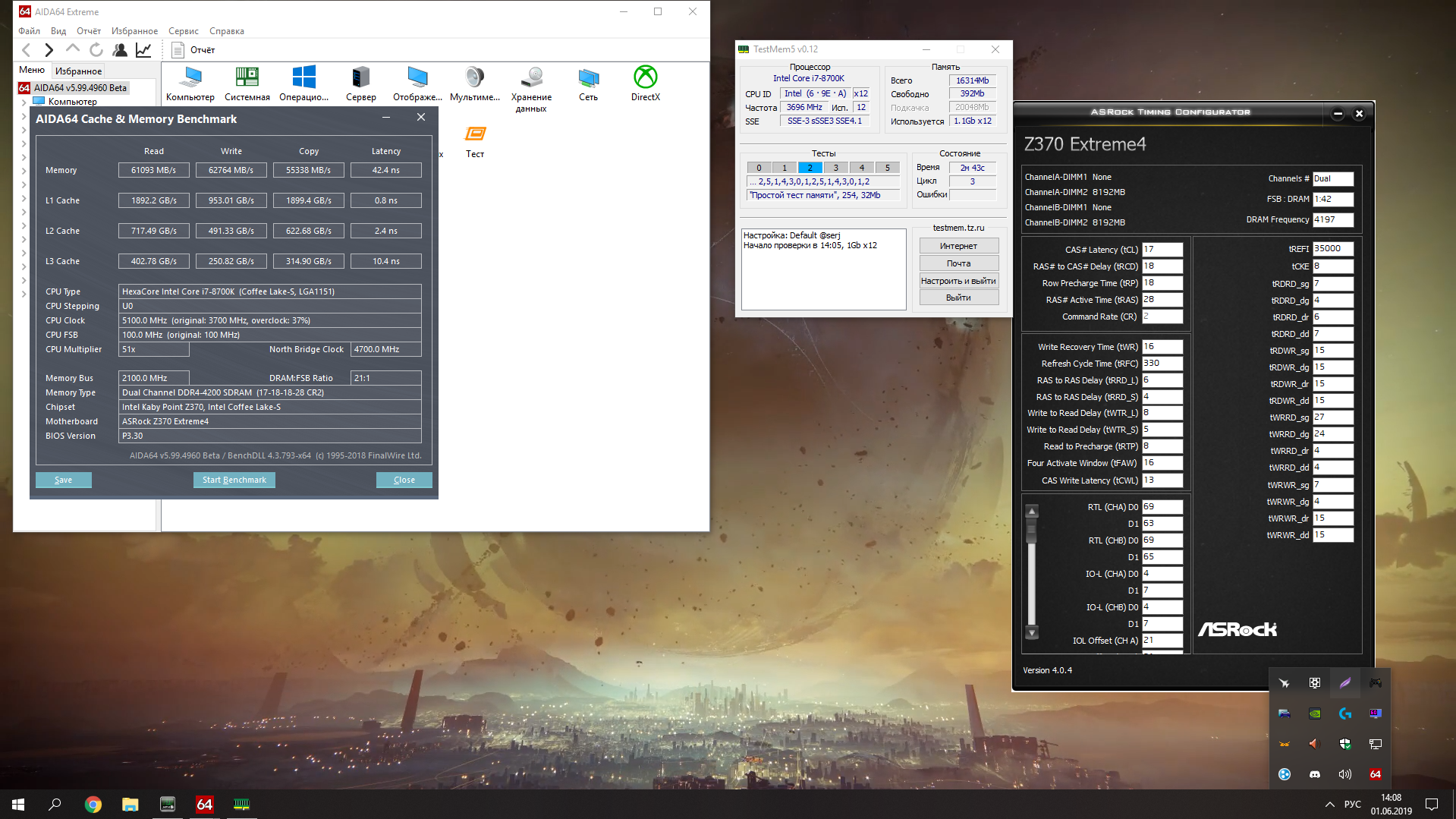Select test 5 in TestMem5 tests row
Image resolution: width=1456 pixels, height=819 pixels.
[x=888, y=168]
